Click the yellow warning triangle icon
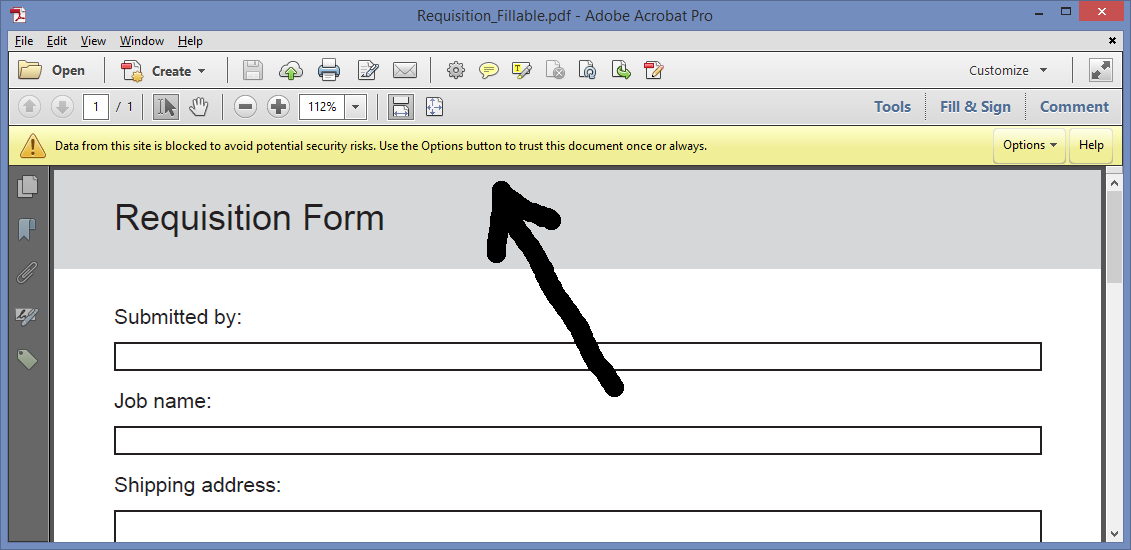This screenshot has height=550, width=1131. [32, 146]
